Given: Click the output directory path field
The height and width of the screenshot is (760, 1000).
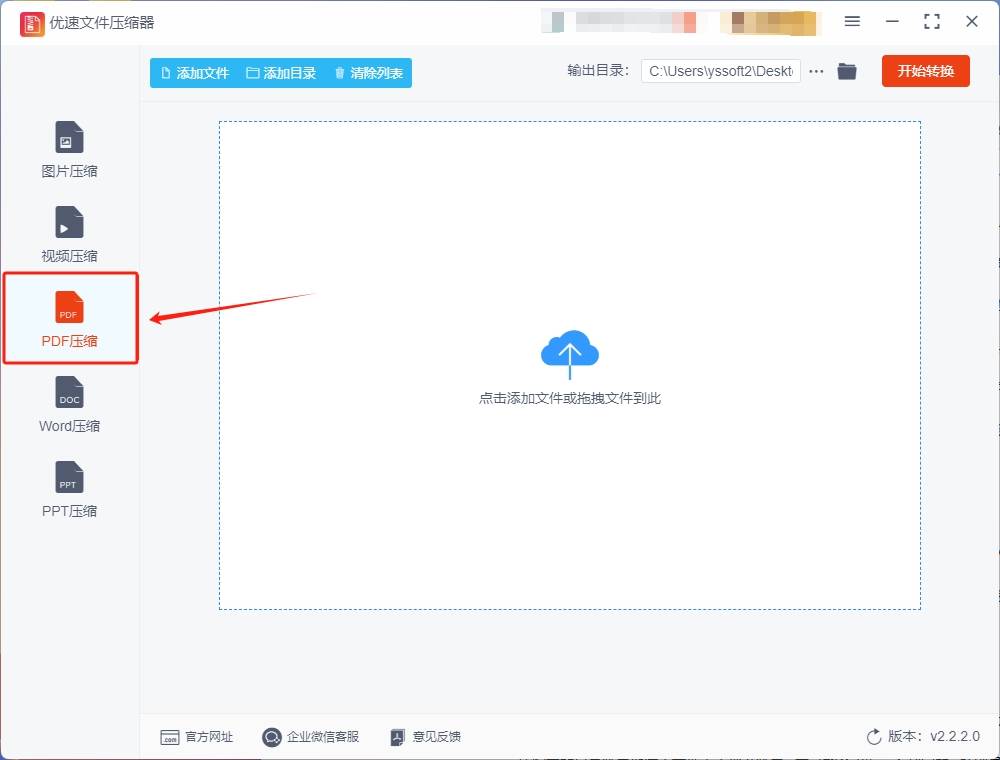Looking at the screenshot, I should click(721, 71).
